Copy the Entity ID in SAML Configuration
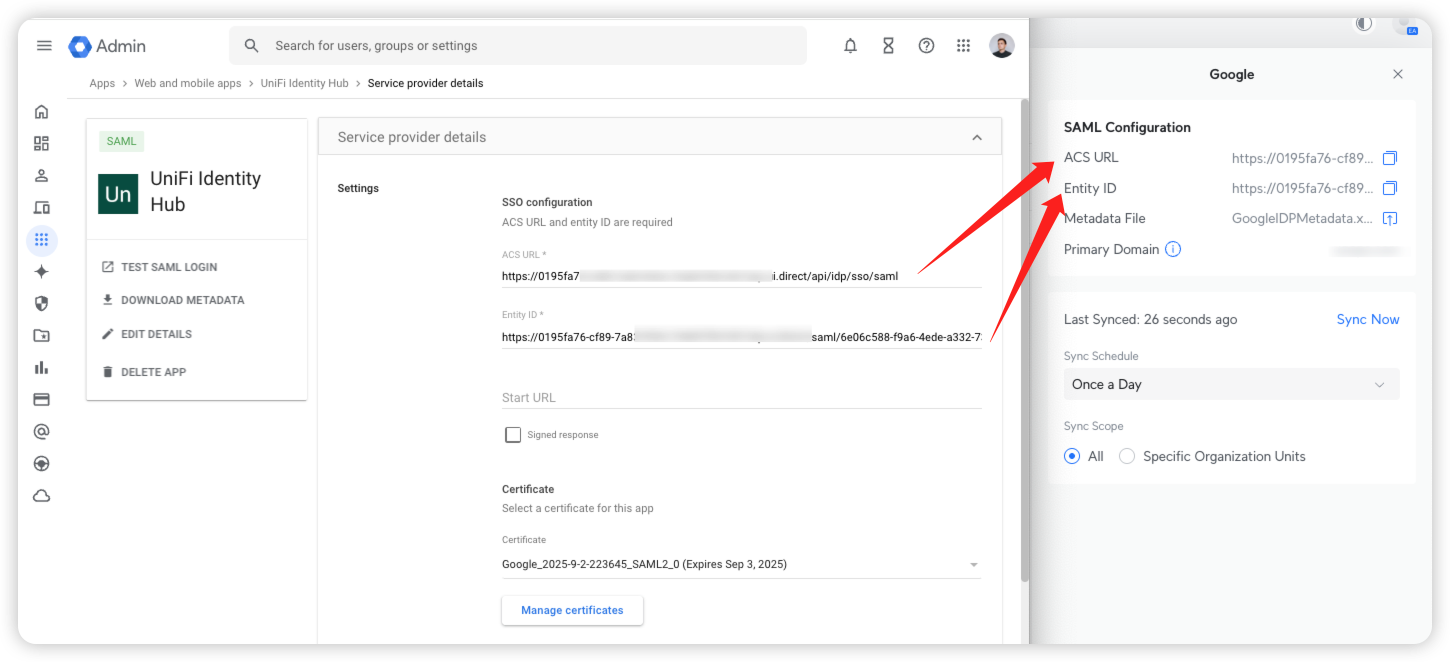 tap(1389, 189)
